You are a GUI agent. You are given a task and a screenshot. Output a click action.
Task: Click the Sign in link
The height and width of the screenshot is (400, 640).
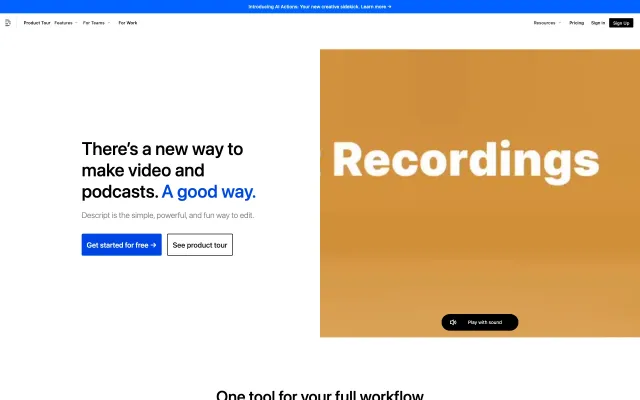coord(598,22)
